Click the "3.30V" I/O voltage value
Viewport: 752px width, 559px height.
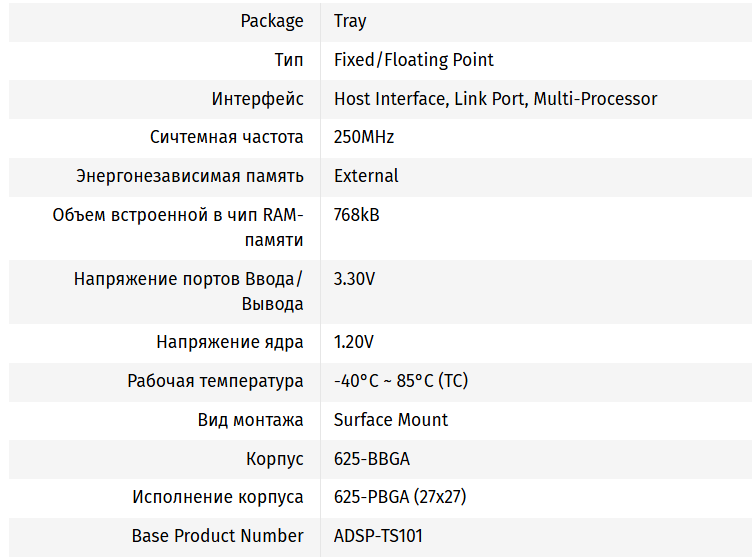click(355, 279)
